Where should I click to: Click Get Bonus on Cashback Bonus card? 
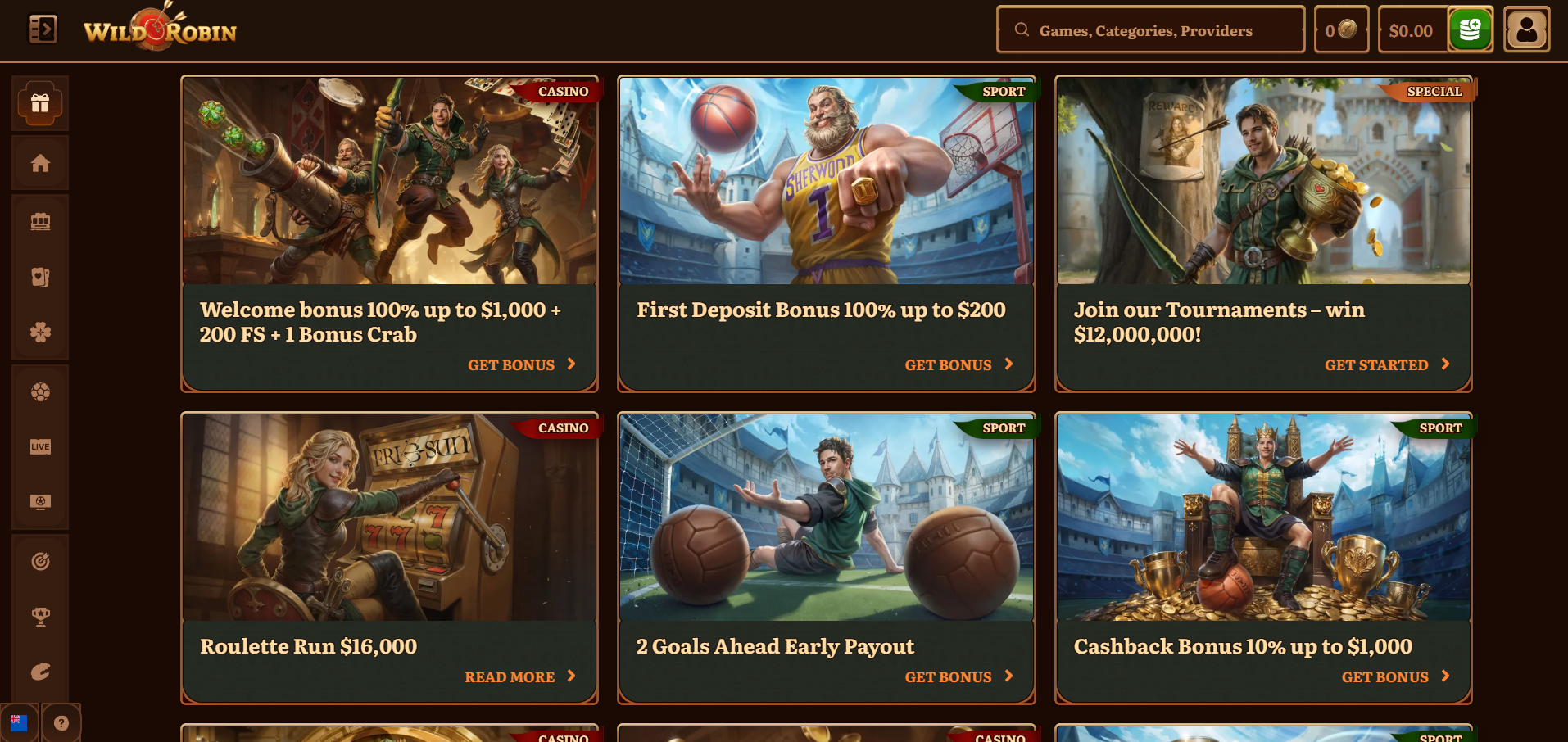(x=1395, y=676)
